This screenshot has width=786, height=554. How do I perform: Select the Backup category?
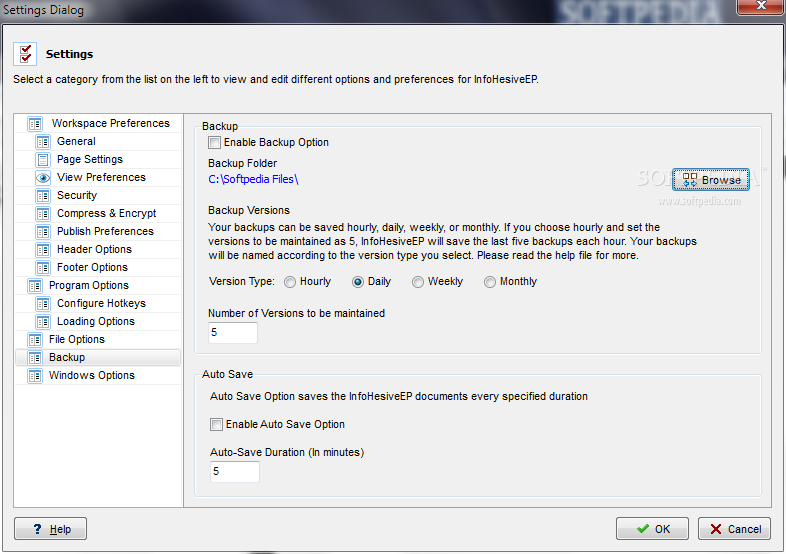pos(98,358)
